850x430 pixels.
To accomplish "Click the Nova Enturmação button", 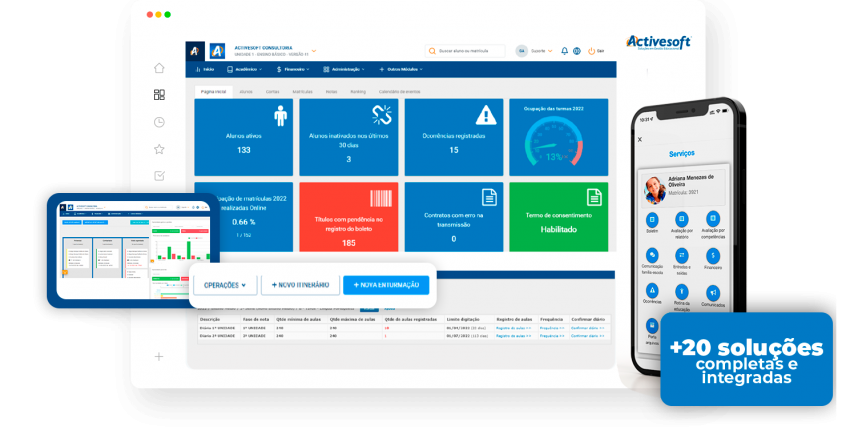I will (x=386, y=285).
